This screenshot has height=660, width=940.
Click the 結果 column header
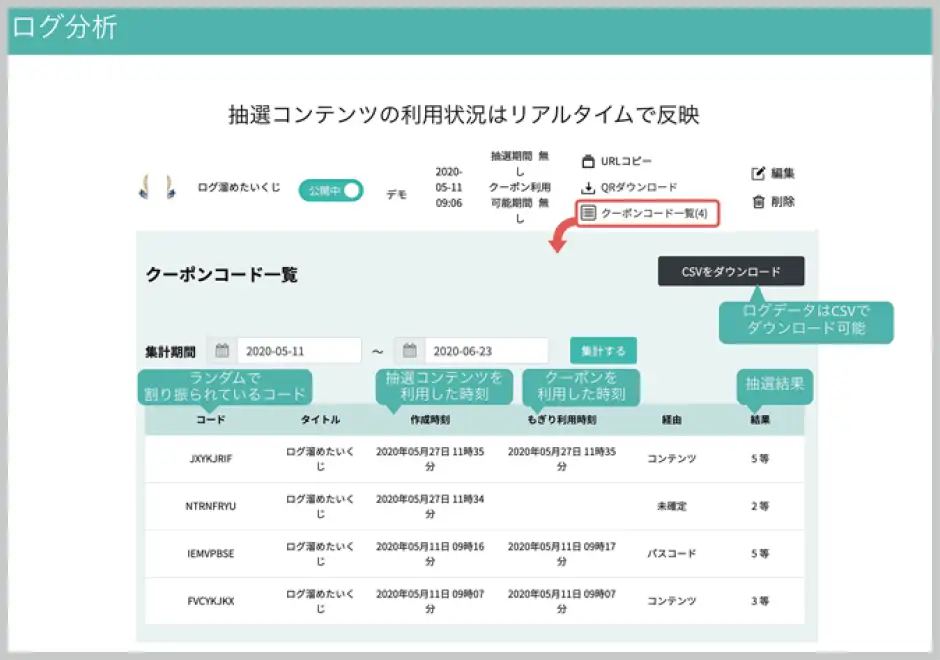click(760, 420)
